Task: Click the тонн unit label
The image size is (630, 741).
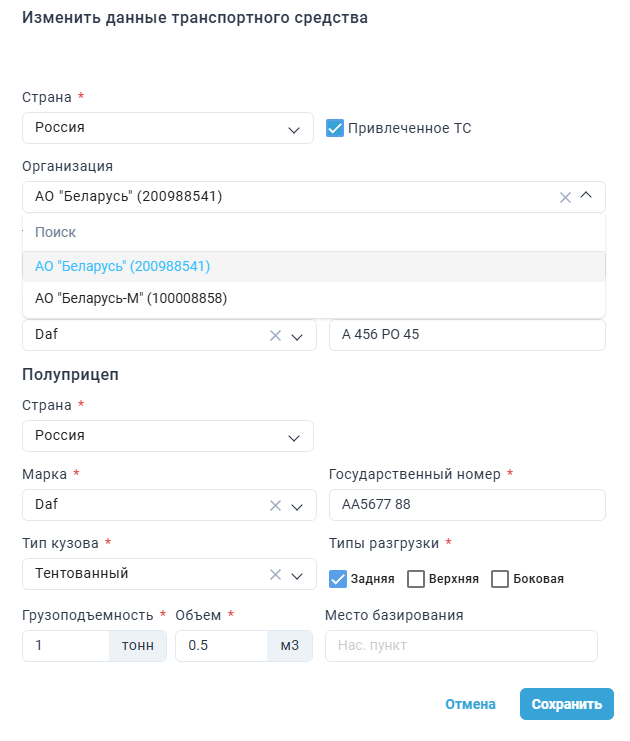Action: point(138,646)
